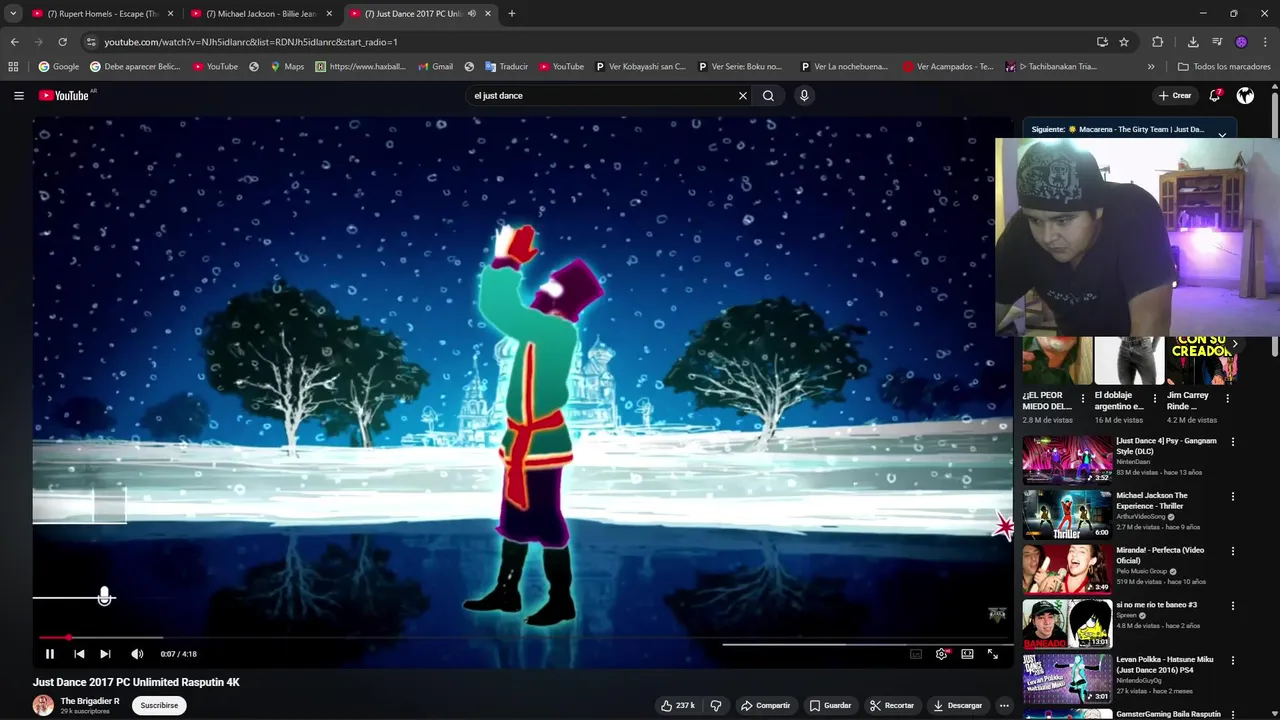The width and height of the screenshot is (1280, 720).
Task: Open the Google bookmark
Action: point(59,67)
